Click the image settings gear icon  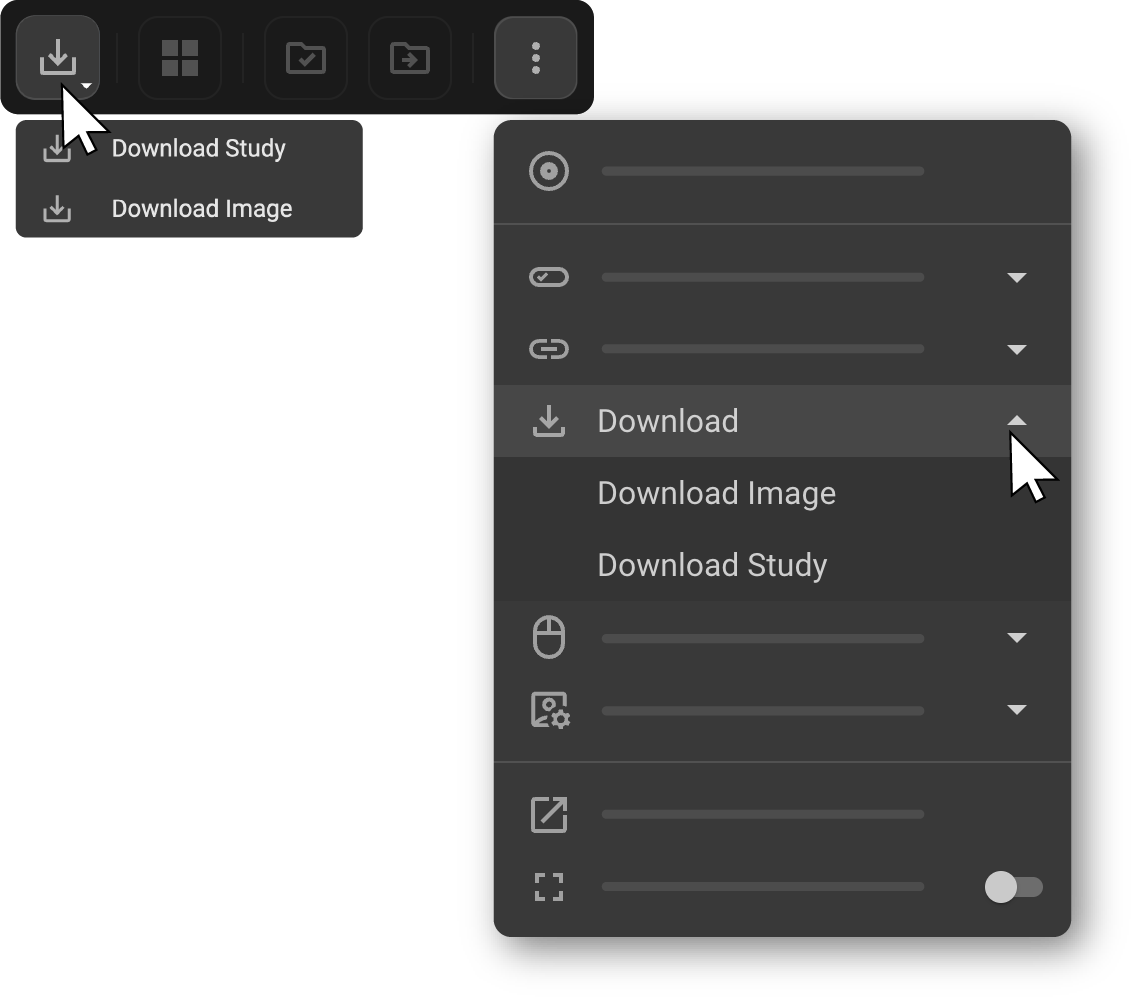click(548, 710)
